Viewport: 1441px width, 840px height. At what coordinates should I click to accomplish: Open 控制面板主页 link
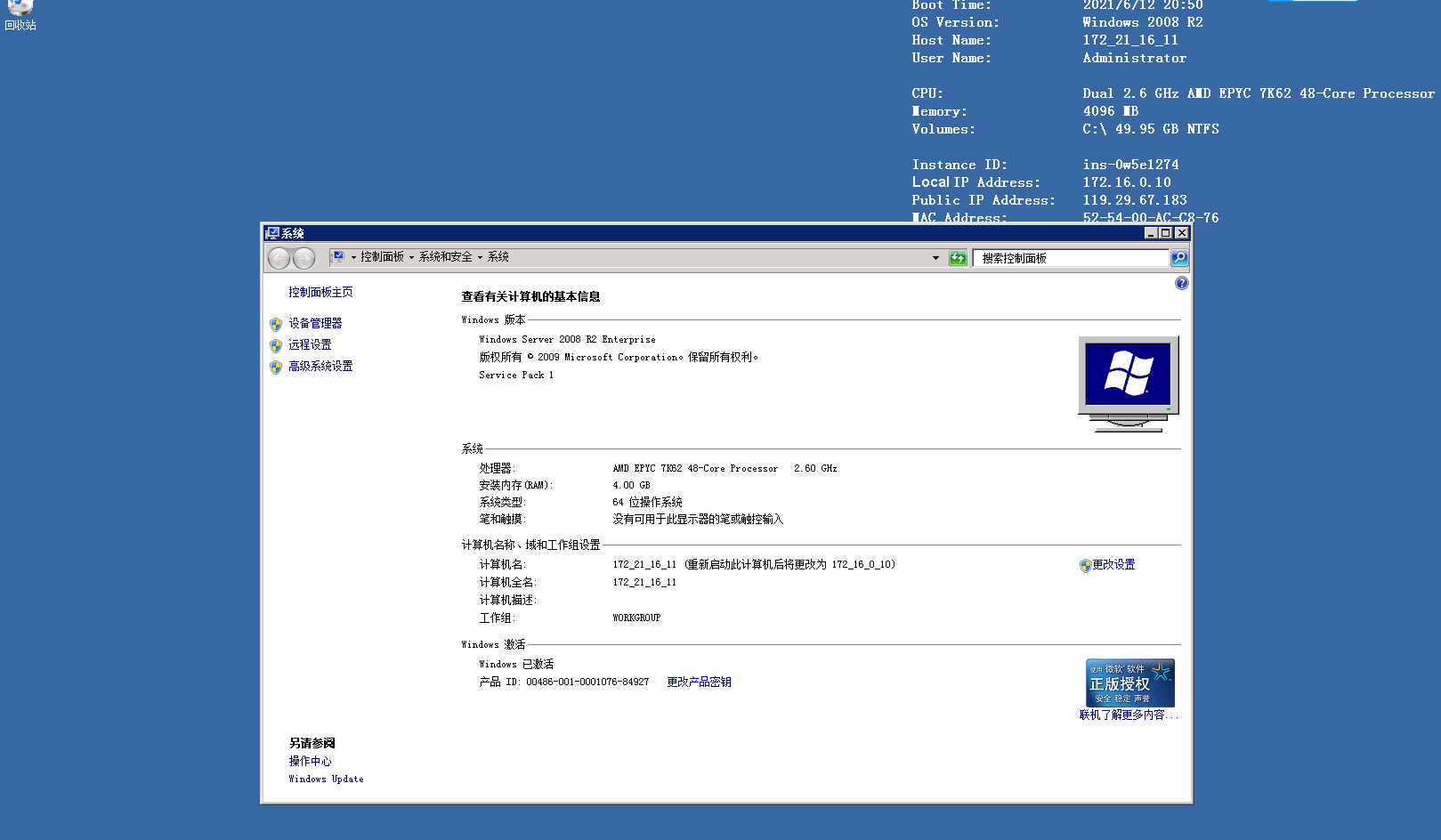[320, 292]
